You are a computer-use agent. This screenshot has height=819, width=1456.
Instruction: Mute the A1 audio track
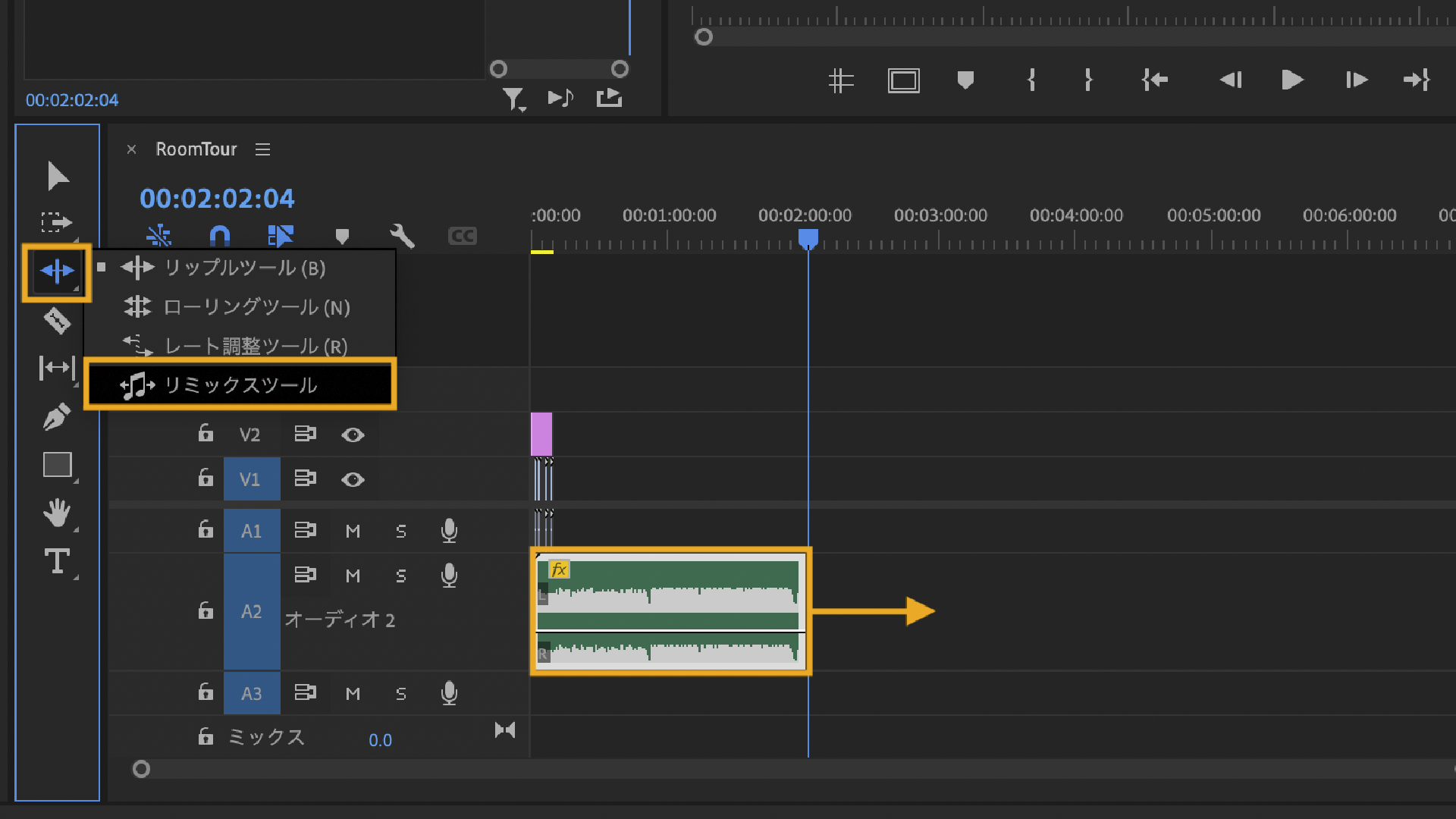coord(353,531)
